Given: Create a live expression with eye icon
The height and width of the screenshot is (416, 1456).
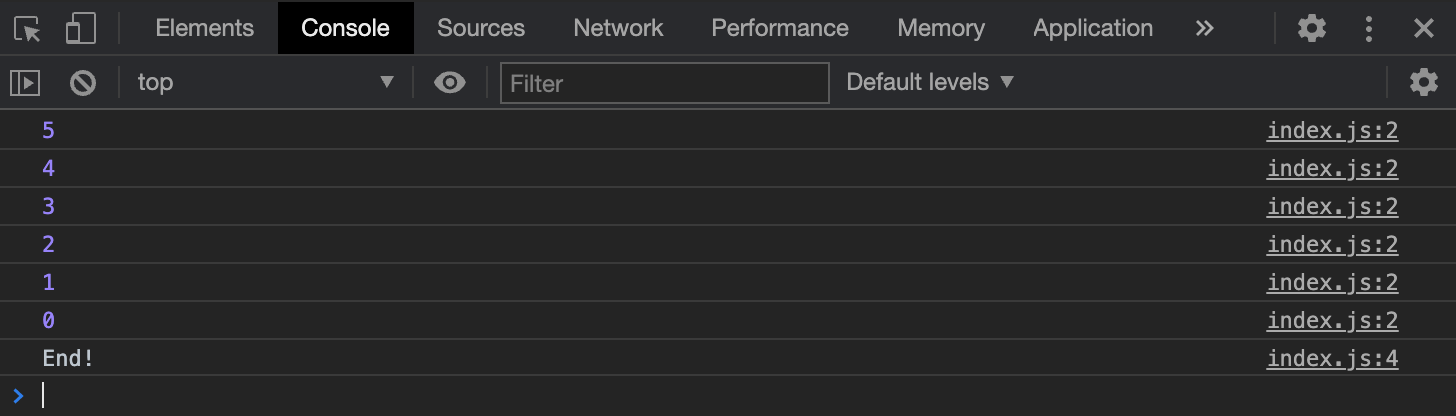Looking at the screenshot, I should (x=450, y=83).
